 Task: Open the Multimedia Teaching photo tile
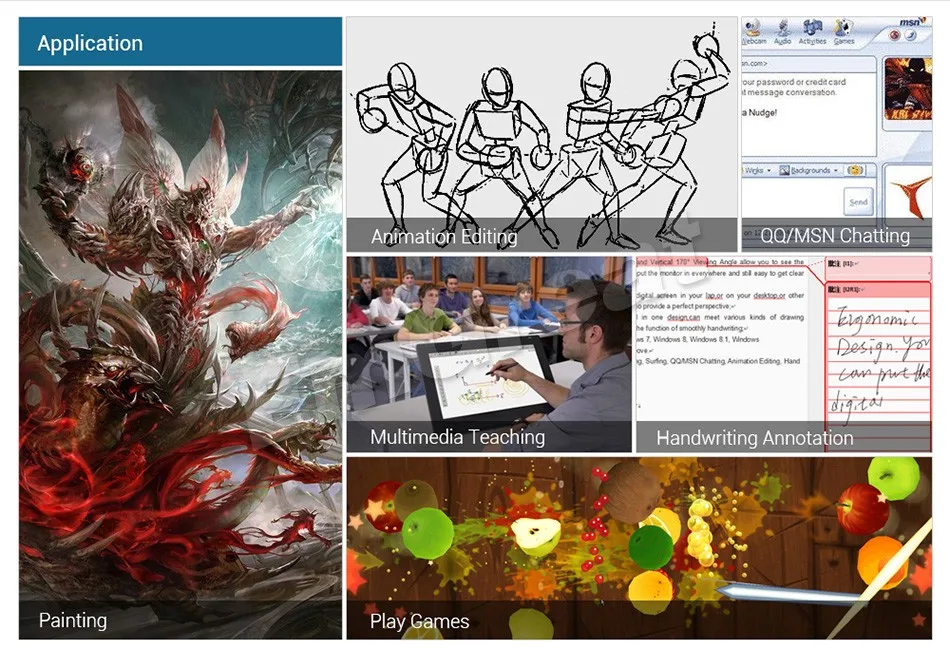(x=489, y=354)
